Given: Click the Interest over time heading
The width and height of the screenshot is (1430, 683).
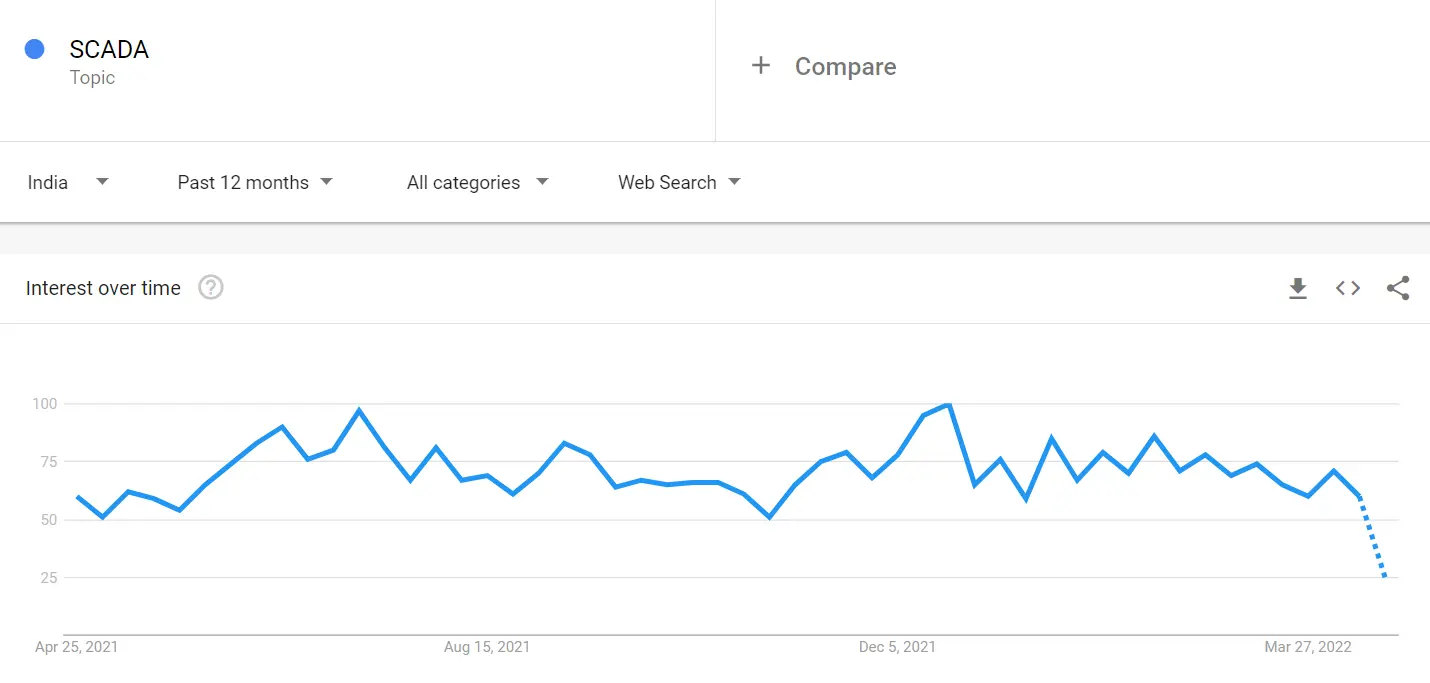Looking at the screenshot, I should tap(103, 288).
